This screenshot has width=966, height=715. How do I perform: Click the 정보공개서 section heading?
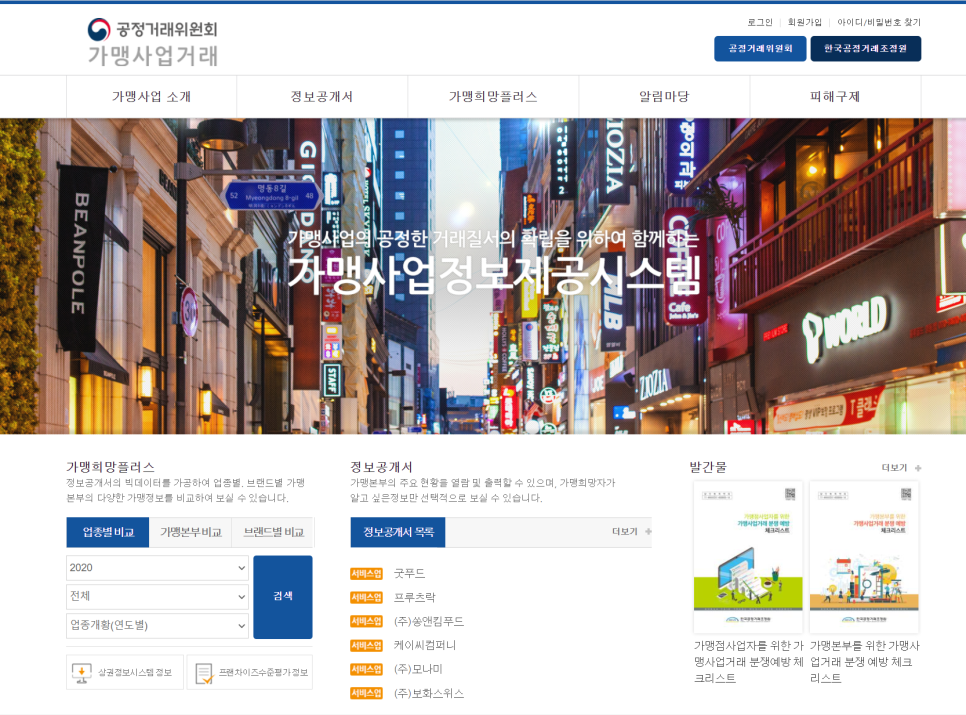[x=381, y=467]
